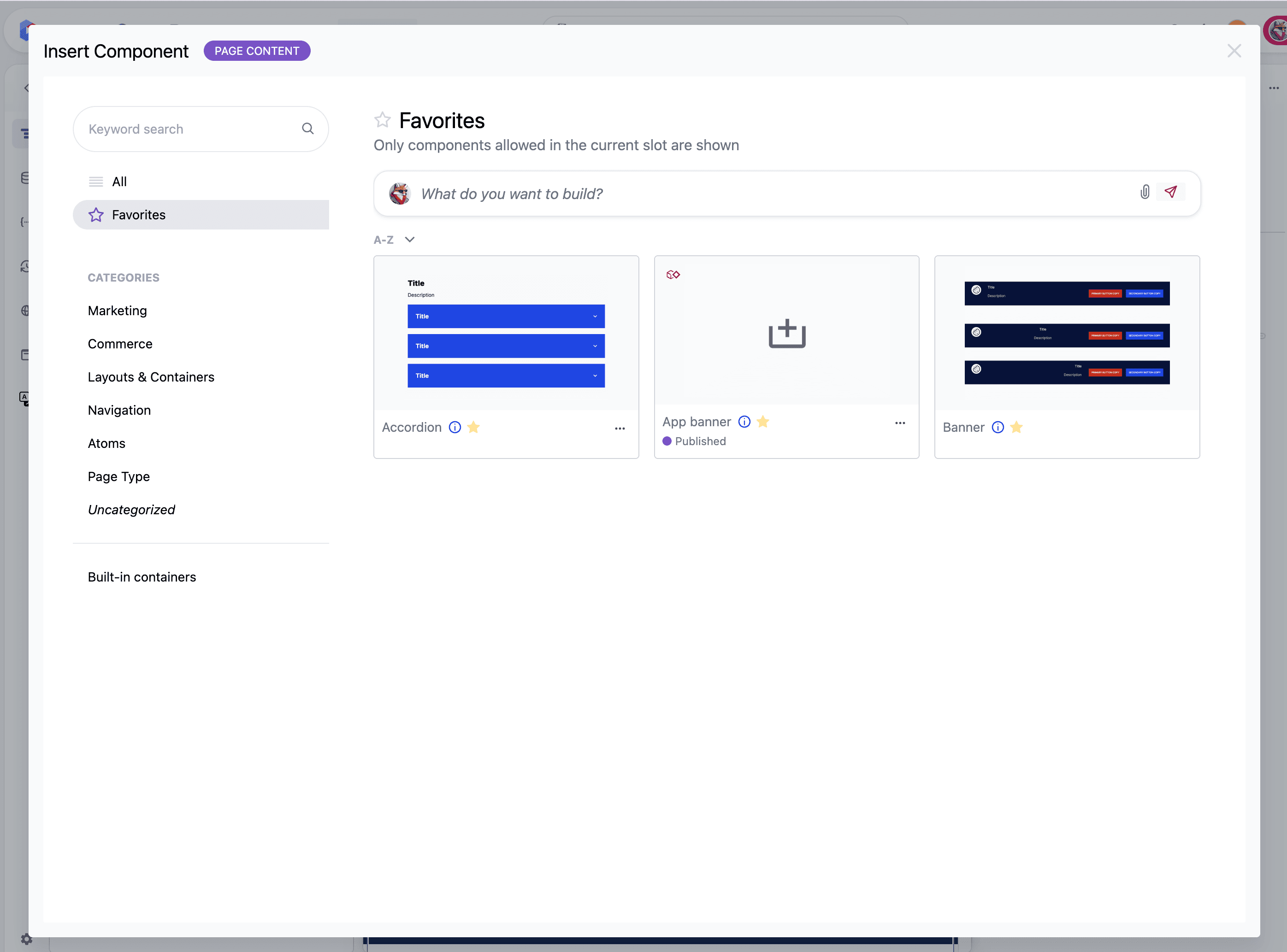Click the Banner component name

[x=963, y=428]
